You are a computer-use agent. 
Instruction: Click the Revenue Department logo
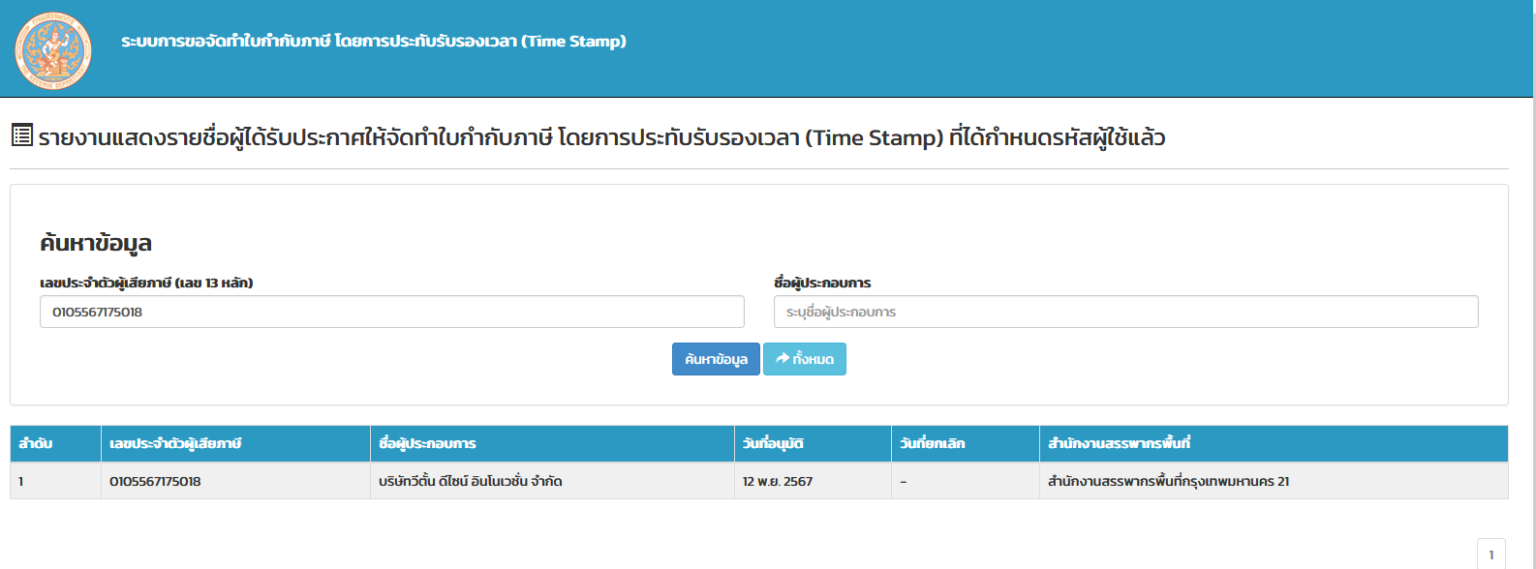[x=53, y=49]
